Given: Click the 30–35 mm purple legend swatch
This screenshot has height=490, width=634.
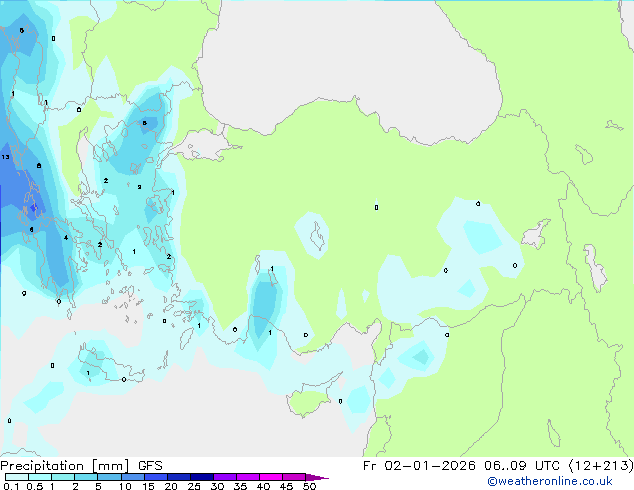Looking at the screenshot, I should coord(225,477).
